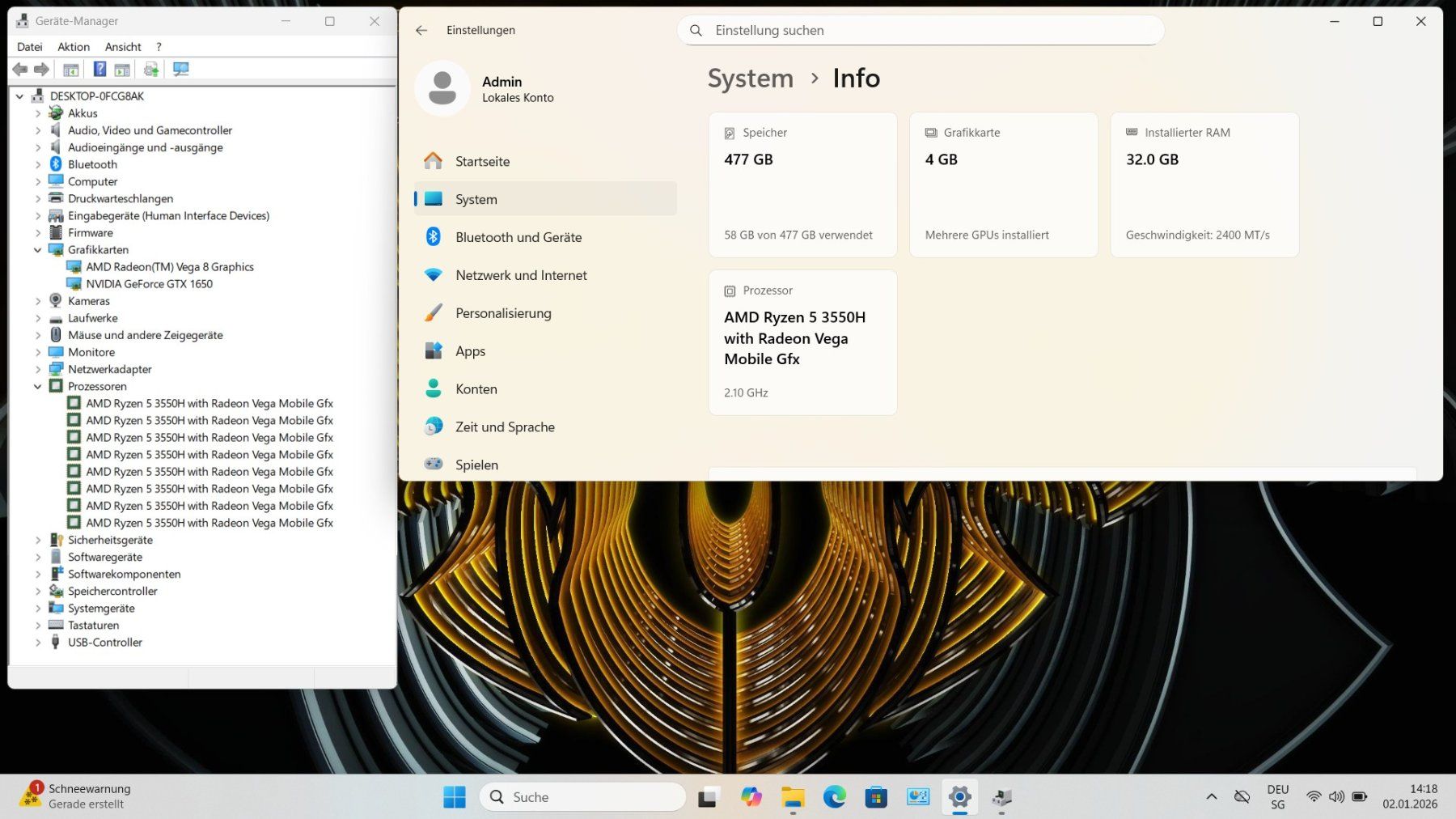Open the Ansicht menu in Geräte-Manager
The height and width of the screenshot is (819, 1456).
122,46
